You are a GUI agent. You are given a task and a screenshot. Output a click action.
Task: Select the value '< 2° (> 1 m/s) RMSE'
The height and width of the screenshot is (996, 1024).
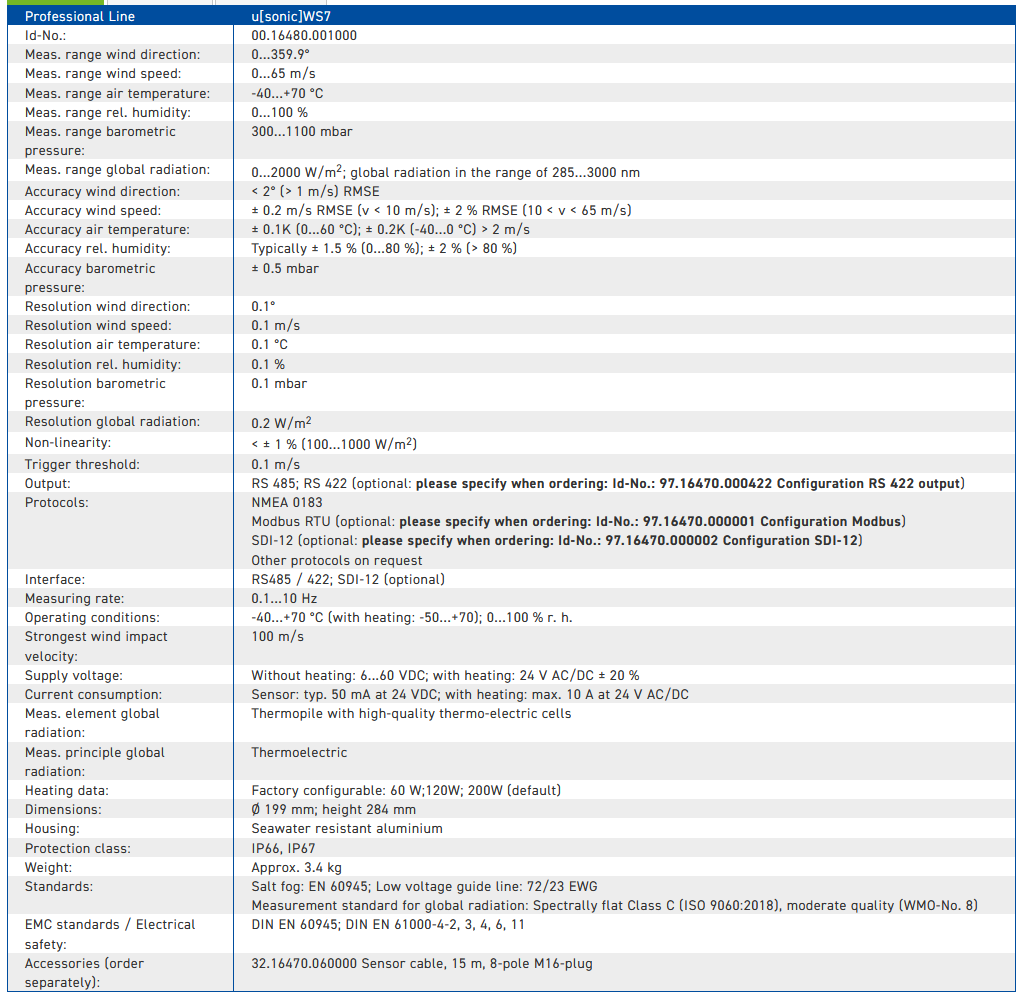click(315, 191)
